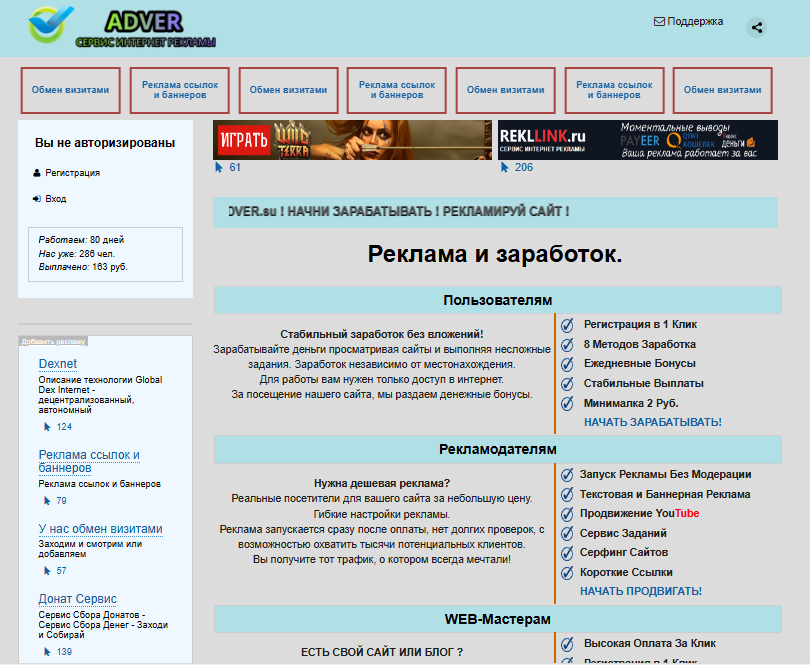Click the WEB-Мастерам section header
Image resolution: width=810 pixels, height=665 pixels.
tap(497, 619)
